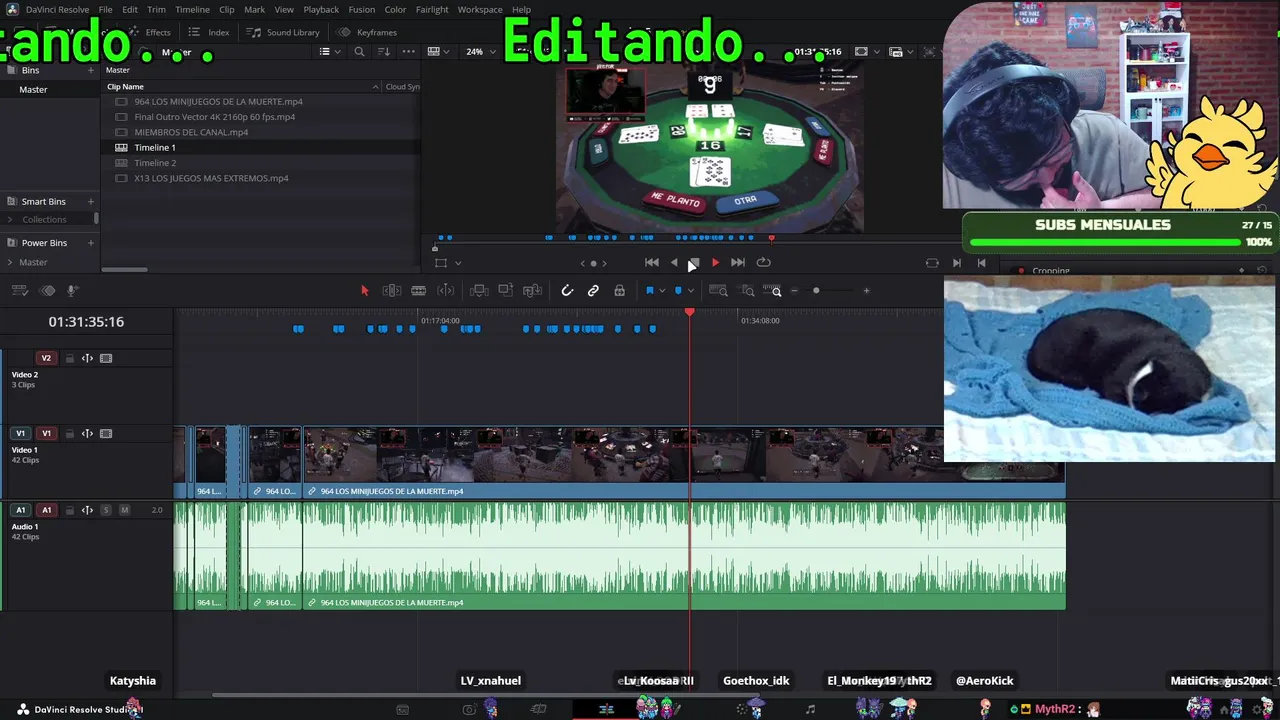Add a new bin with plus
The height and width of the screenshot is (720, 1280).
(x=91, y=70)
